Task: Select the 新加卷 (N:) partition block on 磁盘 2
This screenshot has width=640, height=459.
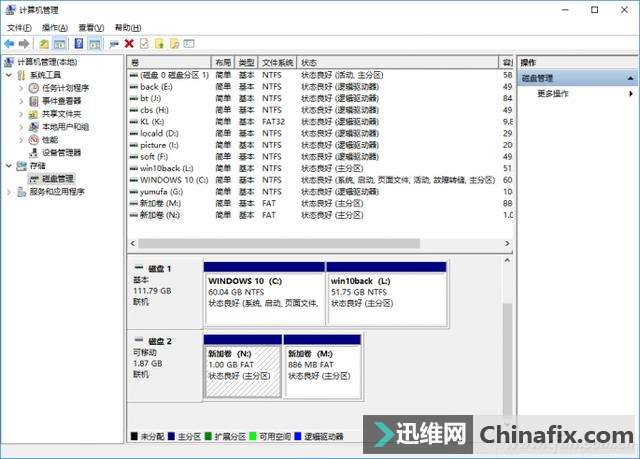Action: coord(242,366)
